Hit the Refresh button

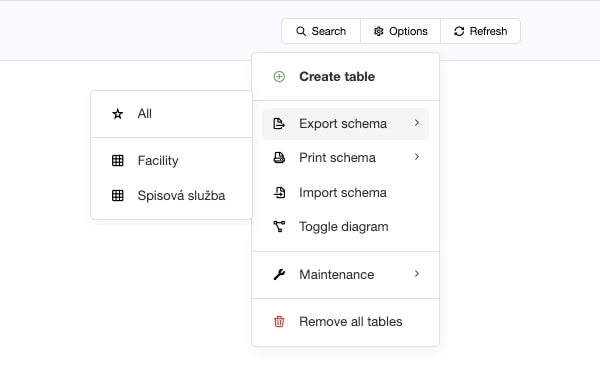tap(481, 31)
